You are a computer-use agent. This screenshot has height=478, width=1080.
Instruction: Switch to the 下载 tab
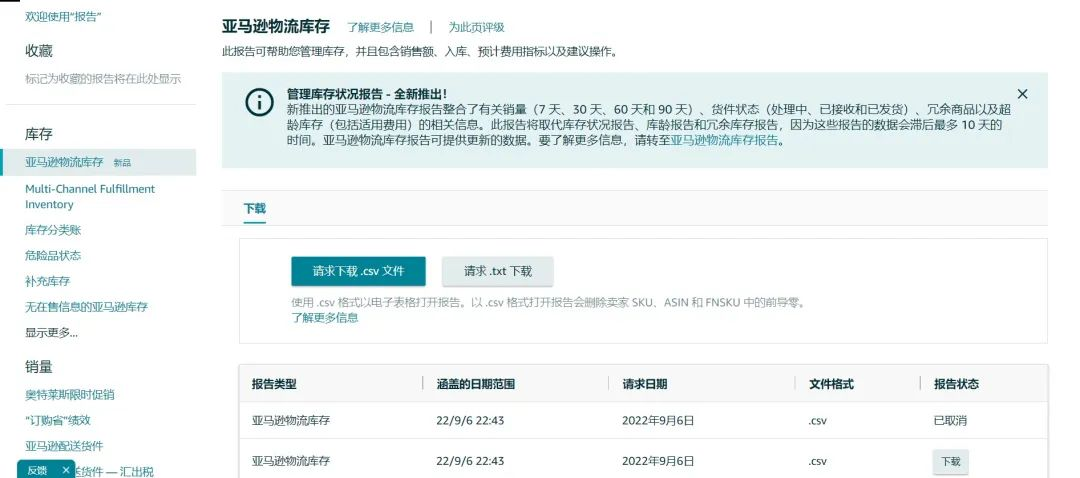(x=255, y=209)
